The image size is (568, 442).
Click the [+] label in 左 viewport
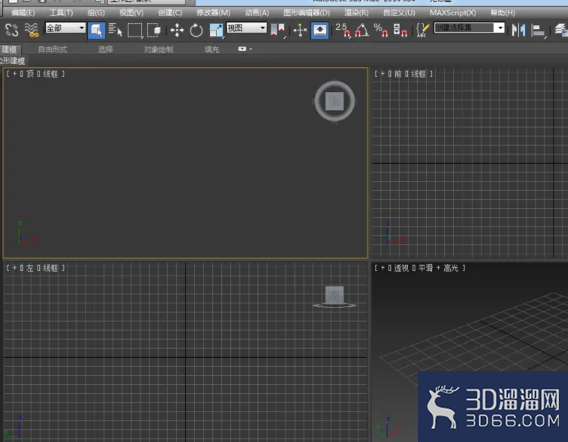pos(14,268)
